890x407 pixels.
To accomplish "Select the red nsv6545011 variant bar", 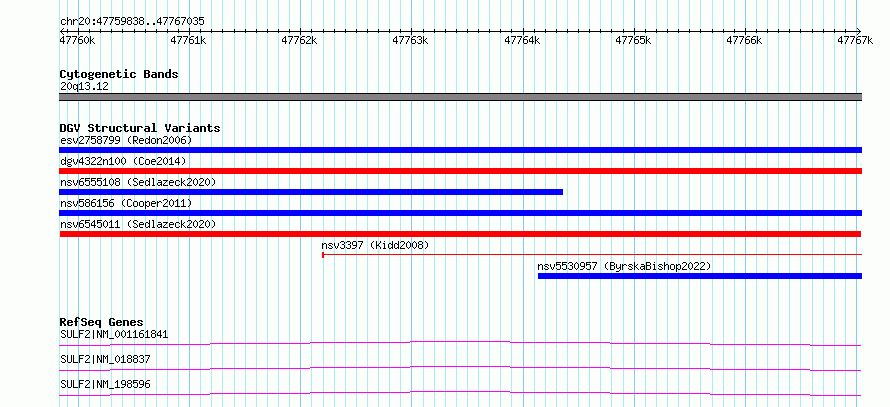I will coord(460,234).
